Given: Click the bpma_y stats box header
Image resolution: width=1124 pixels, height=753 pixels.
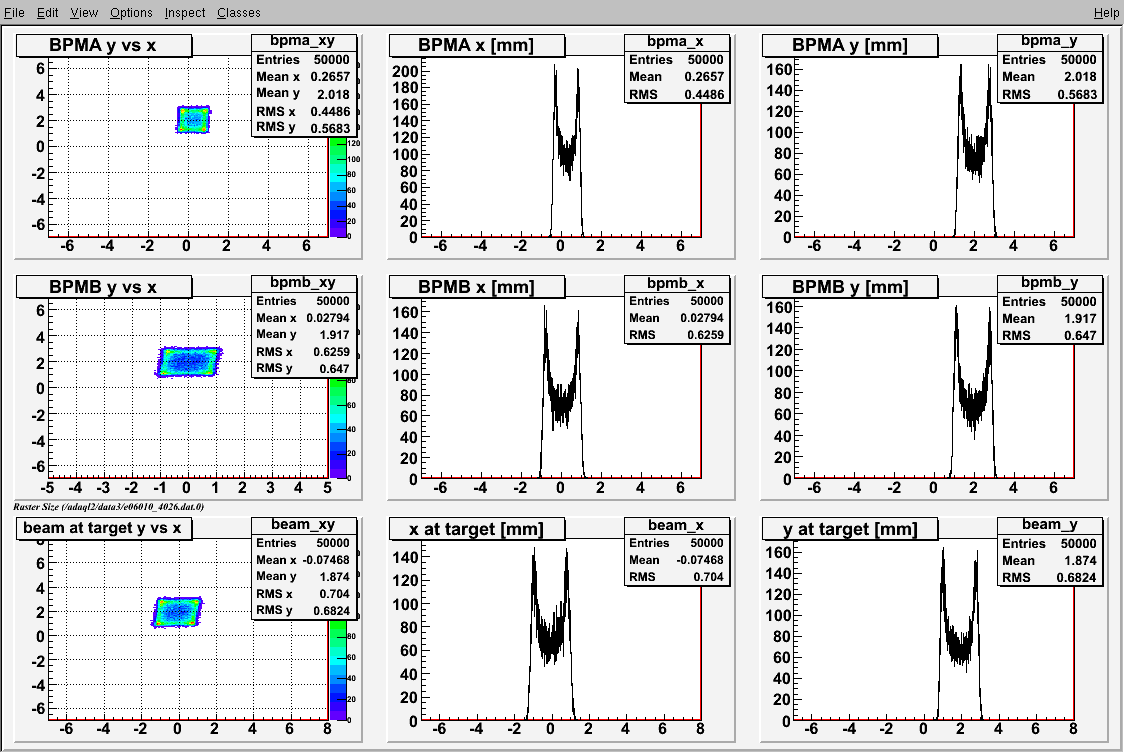Looking at the screenshot, I should (1049, 41).
